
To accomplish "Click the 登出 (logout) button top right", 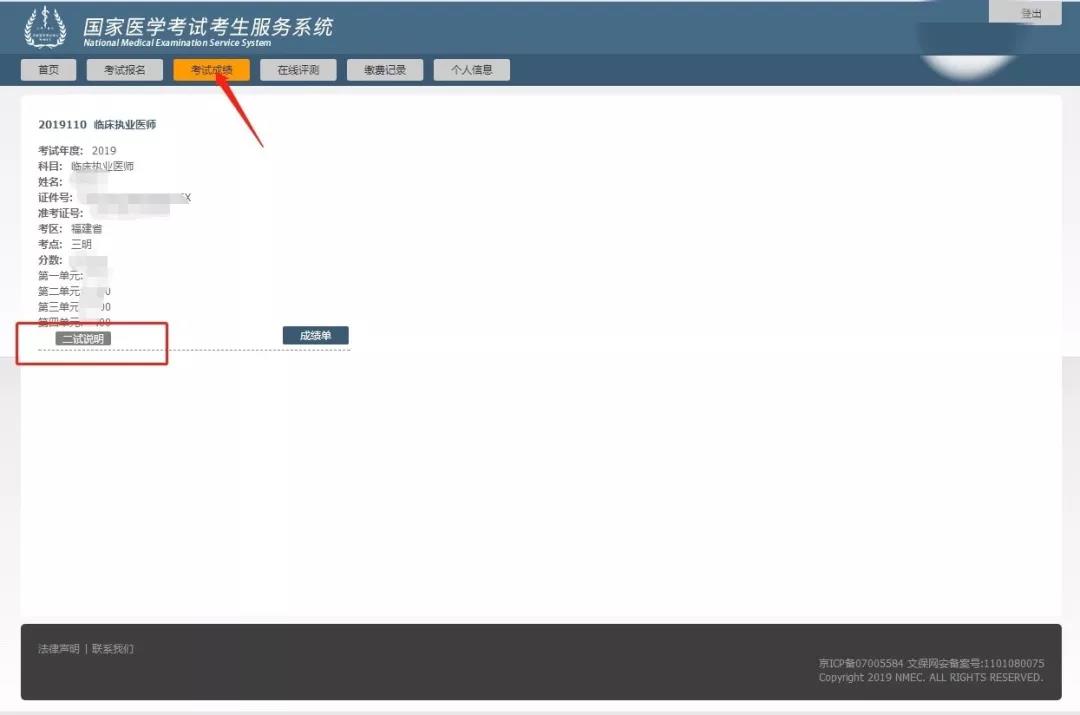I will click(1031, 12).
